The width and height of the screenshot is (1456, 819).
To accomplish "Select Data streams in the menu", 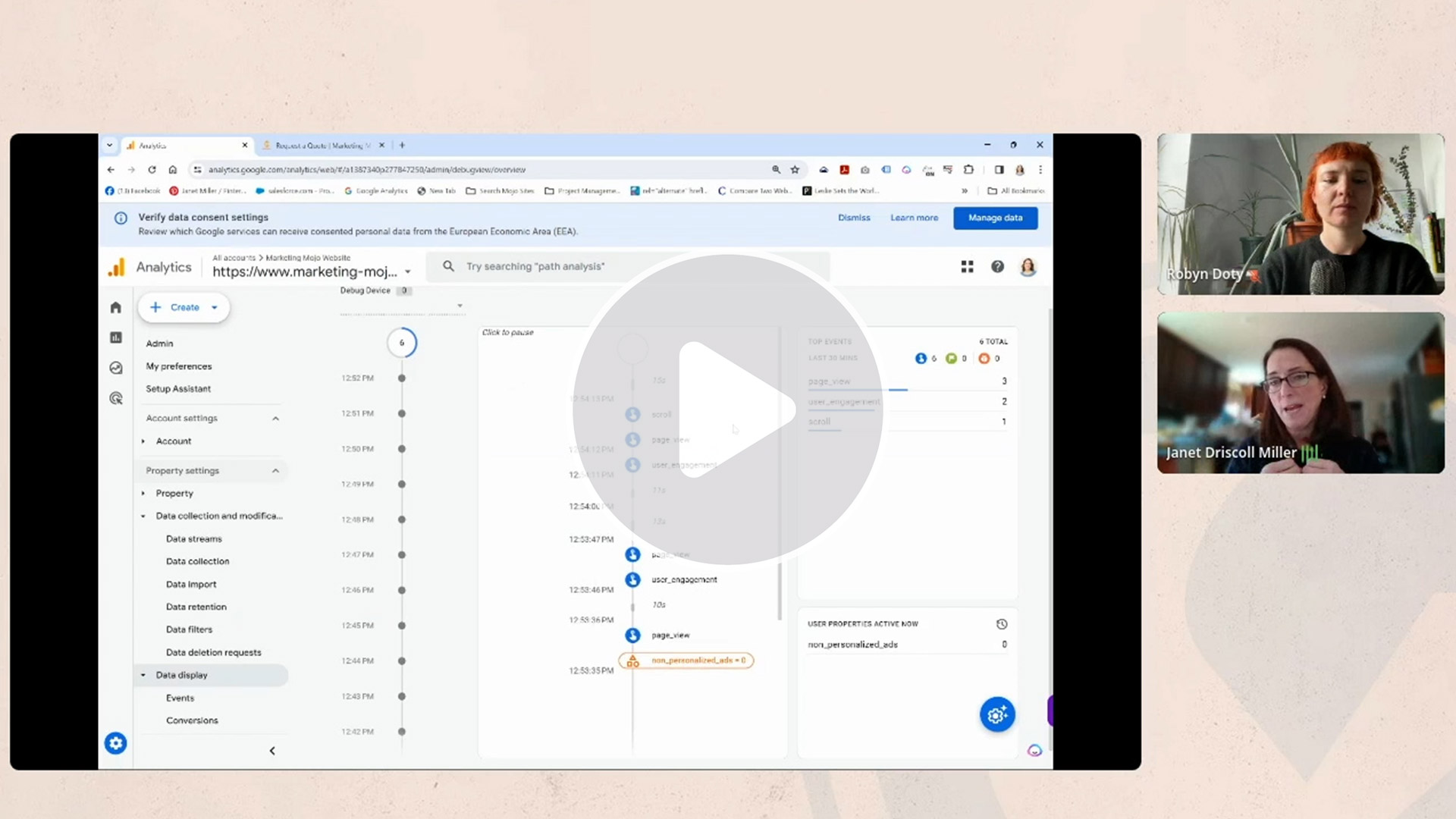I will point(194,539).
